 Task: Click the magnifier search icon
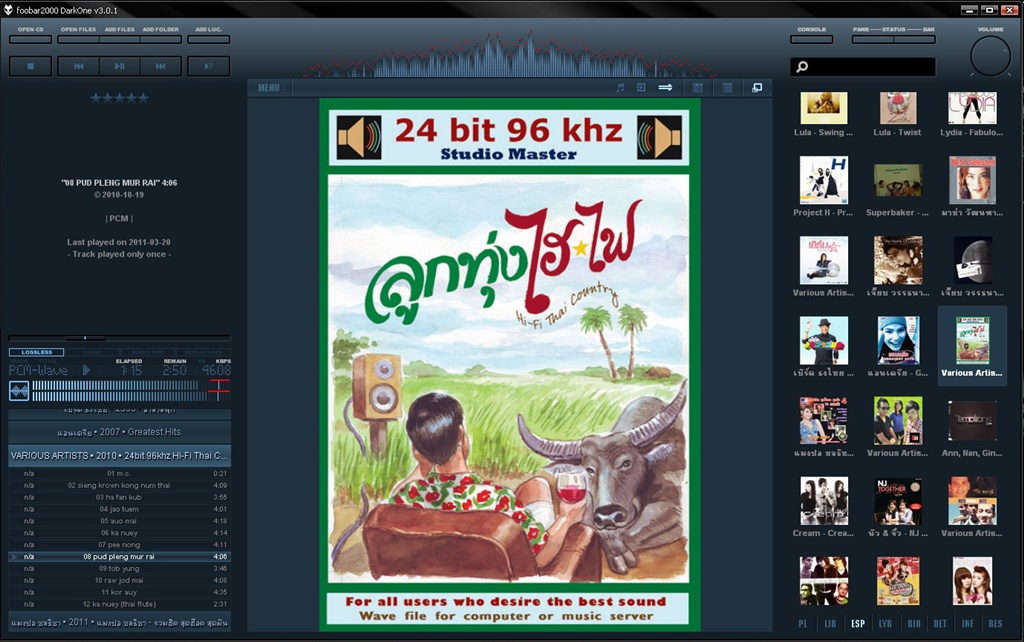803,67
